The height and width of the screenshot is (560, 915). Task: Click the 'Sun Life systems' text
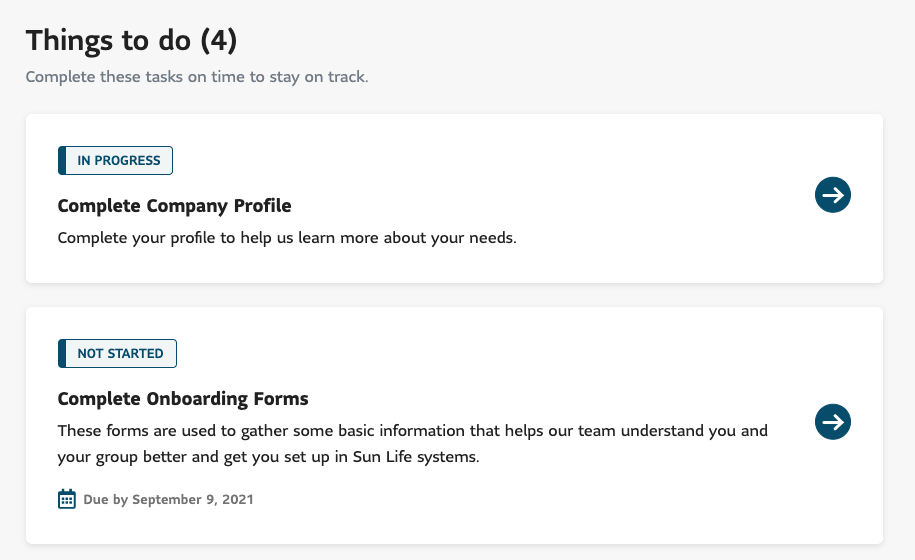(421, 458)
